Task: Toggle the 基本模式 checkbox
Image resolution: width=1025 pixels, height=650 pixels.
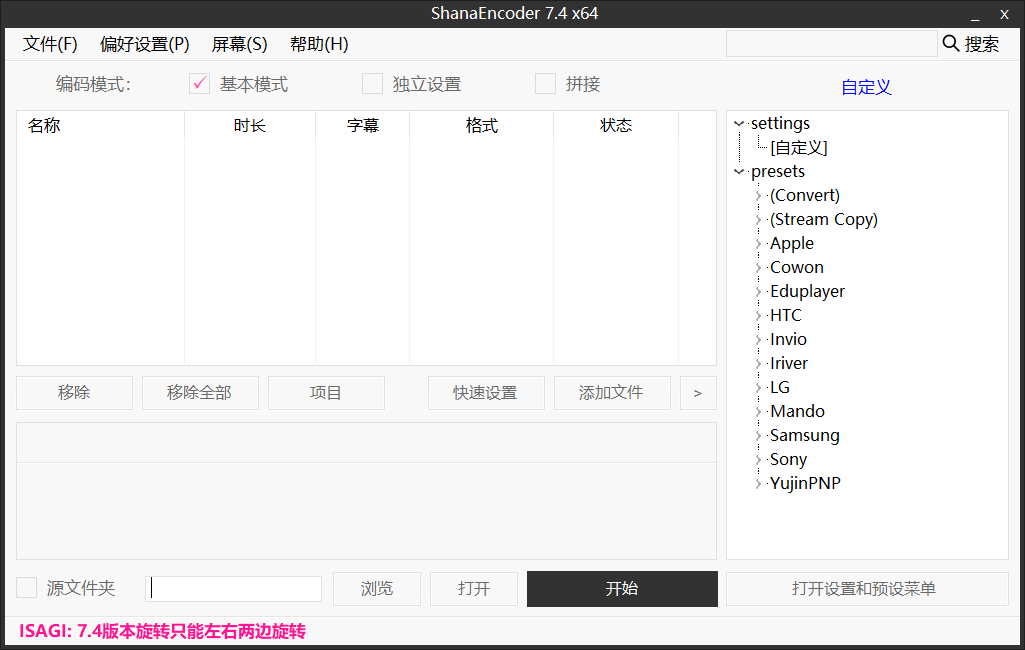Action: (199, 84)
